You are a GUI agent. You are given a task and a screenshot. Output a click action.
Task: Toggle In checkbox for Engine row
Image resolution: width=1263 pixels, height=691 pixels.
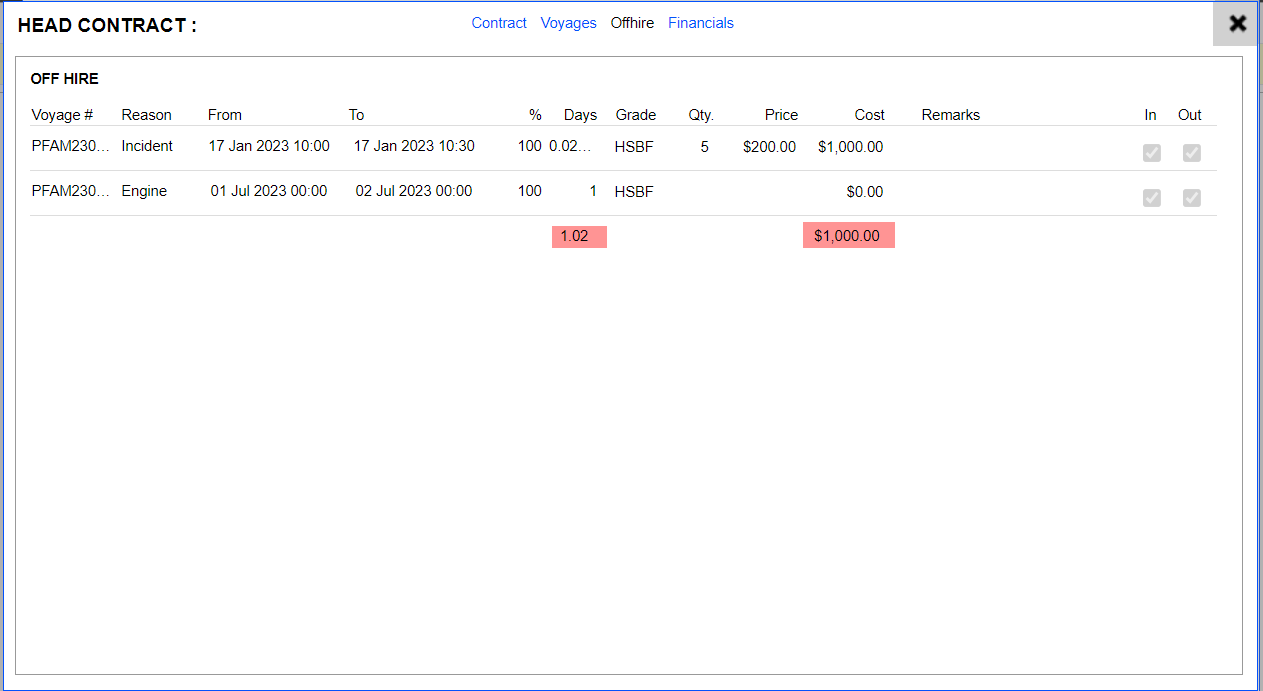[x=1152, y=198]
